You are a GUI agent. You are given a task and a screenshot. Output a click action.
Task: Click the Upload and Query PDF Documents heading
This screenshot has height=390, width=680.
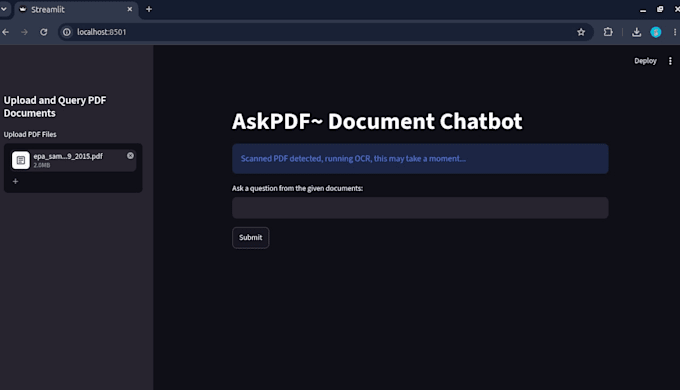pyautogui.click(x=55, y=107)
